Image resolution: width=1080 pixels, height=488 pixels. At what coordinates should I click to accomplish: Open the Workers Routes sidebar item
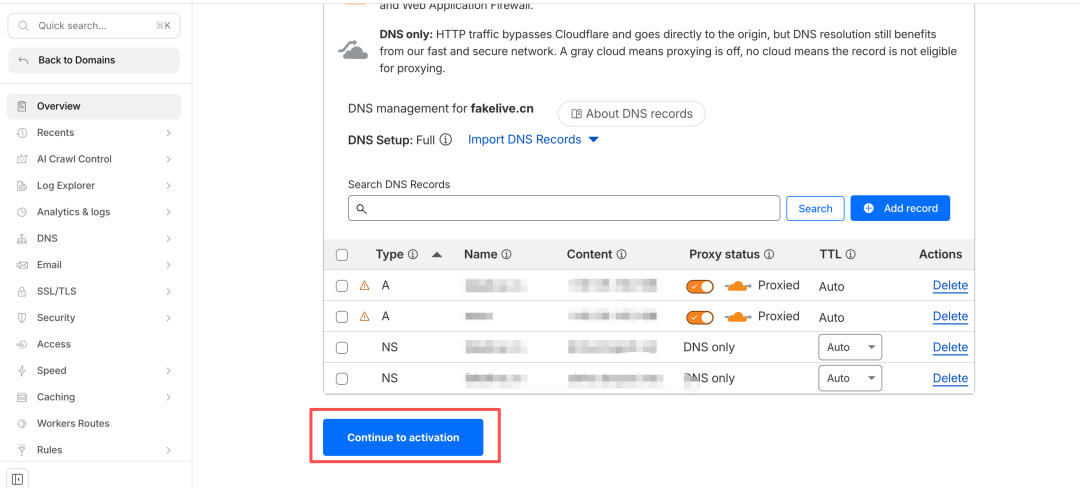click(94, 424)
